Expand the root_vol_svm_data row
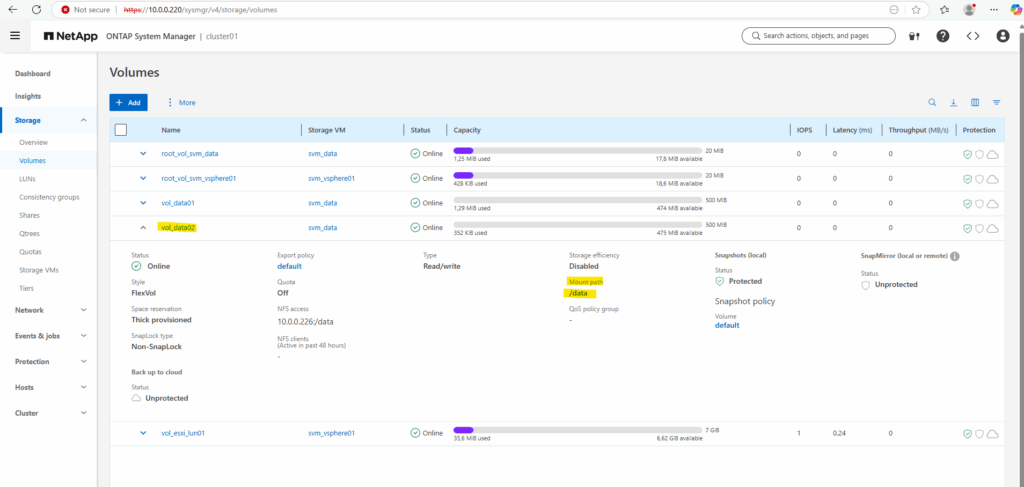 pos(143,153)
